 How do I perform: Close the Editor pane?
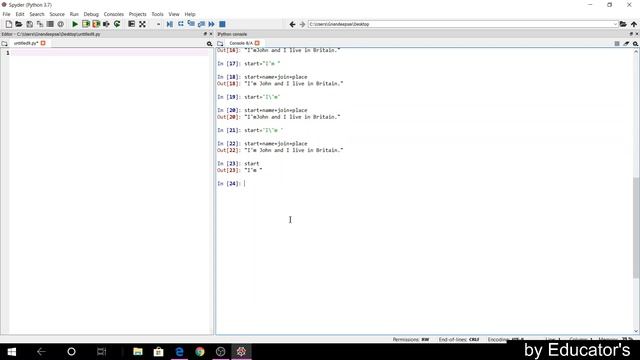211,34
